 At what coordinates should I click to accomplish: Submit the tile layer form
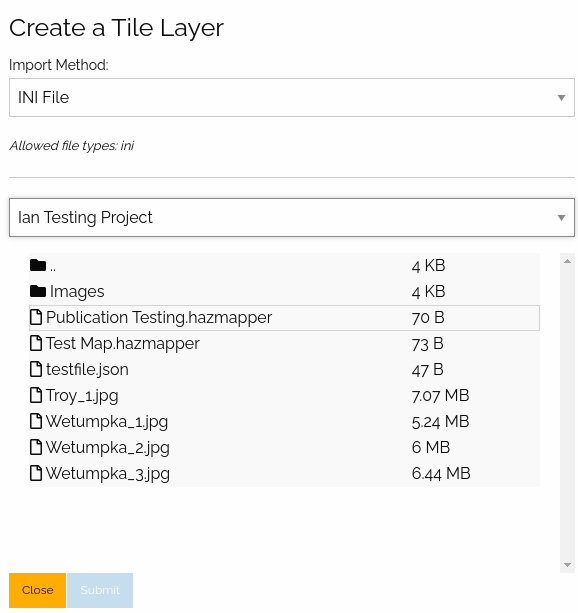tap(100, 590)
